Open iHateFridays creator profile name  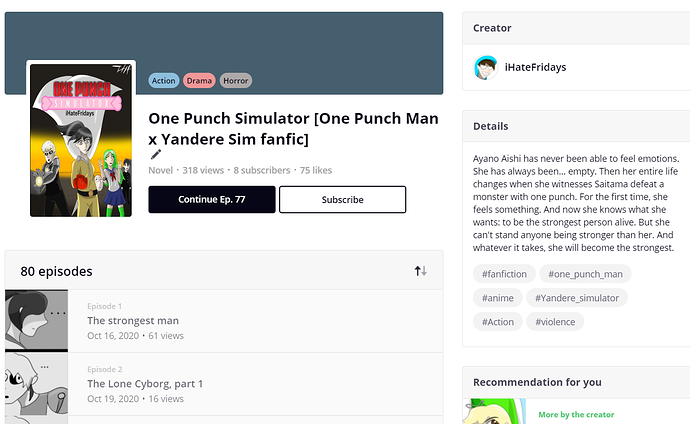(535, 67)
